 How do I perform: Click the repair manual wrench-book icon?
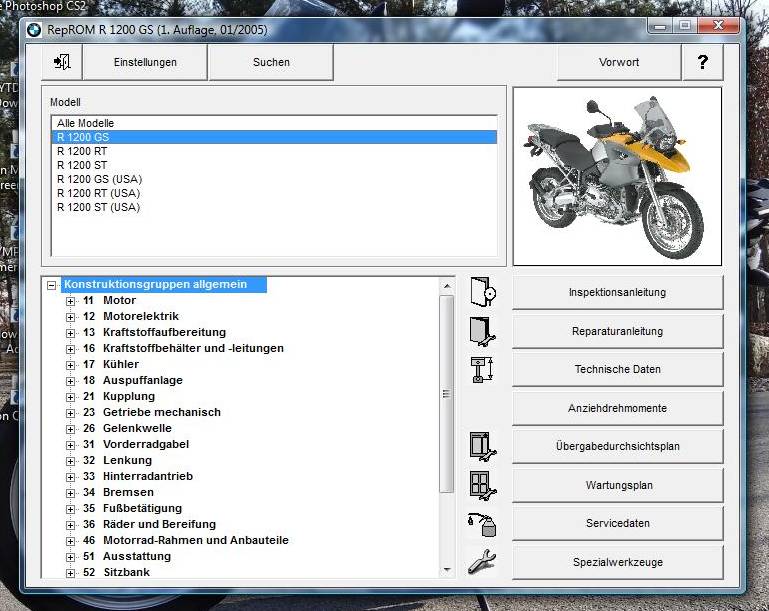(x=482, y=331)
